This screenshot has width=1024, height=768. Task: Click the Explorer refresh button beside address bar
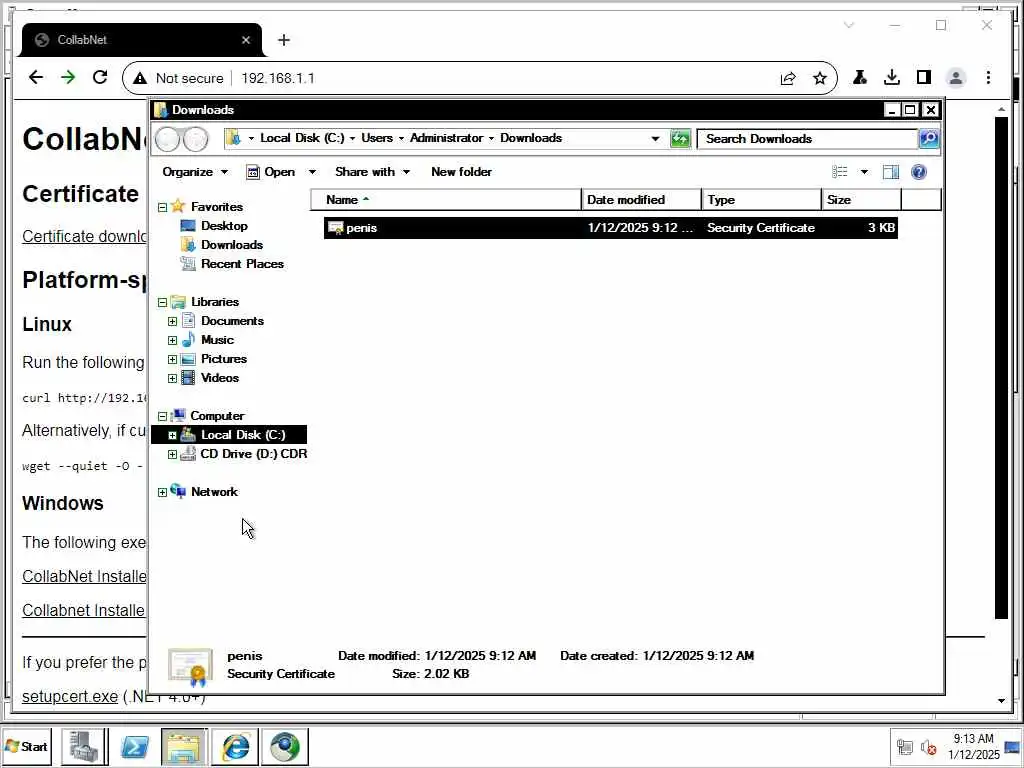680,138
